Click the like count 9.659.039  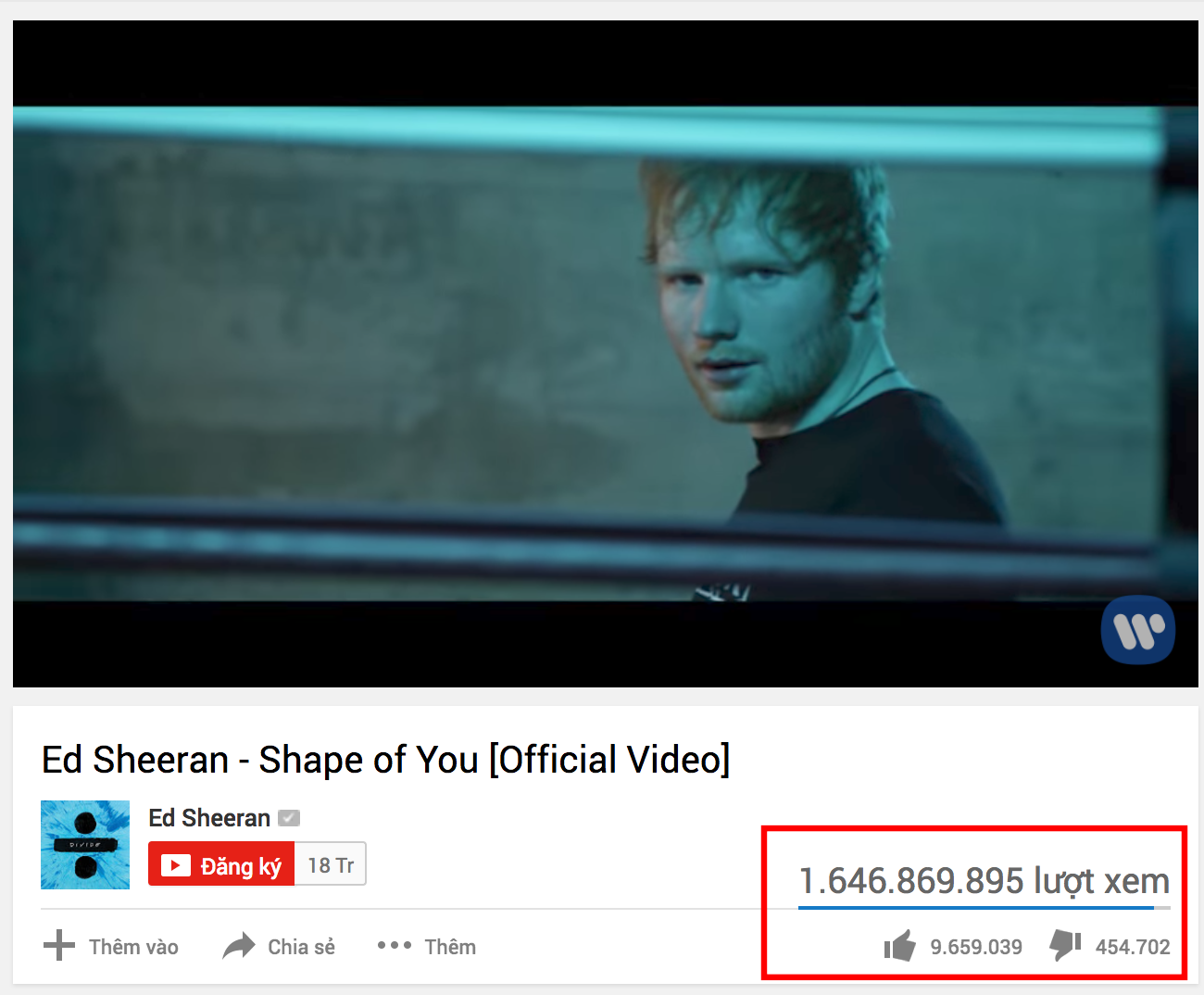click(x=976, y=947)
